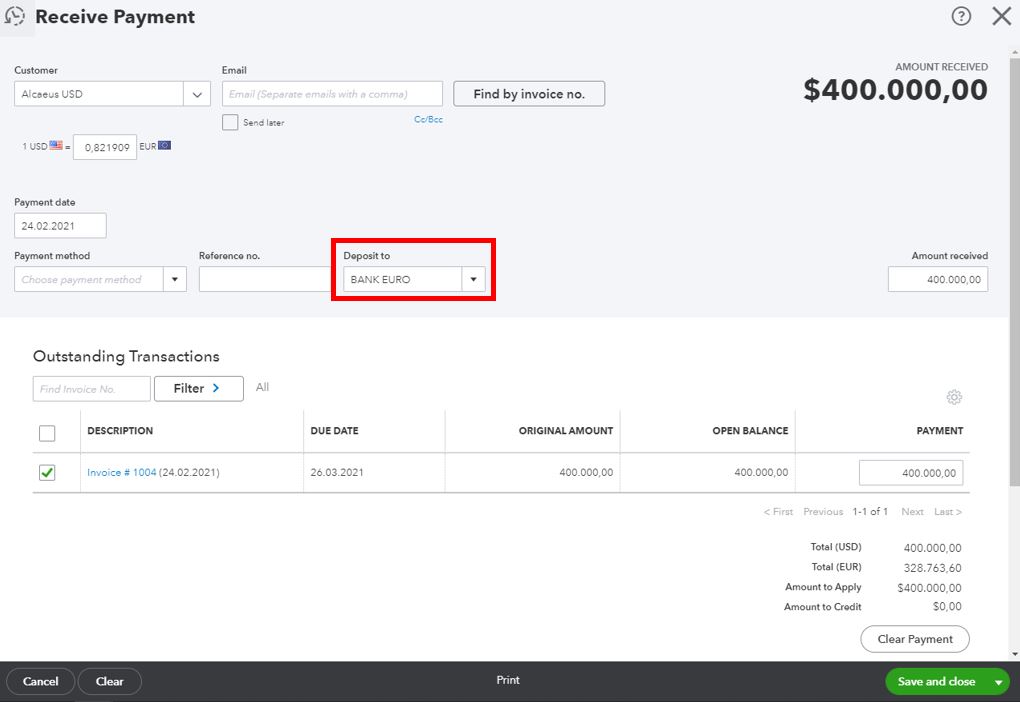1020x702 pixels.
Task: Click the PAYMENT column header
Action: (x=939, y=431)
